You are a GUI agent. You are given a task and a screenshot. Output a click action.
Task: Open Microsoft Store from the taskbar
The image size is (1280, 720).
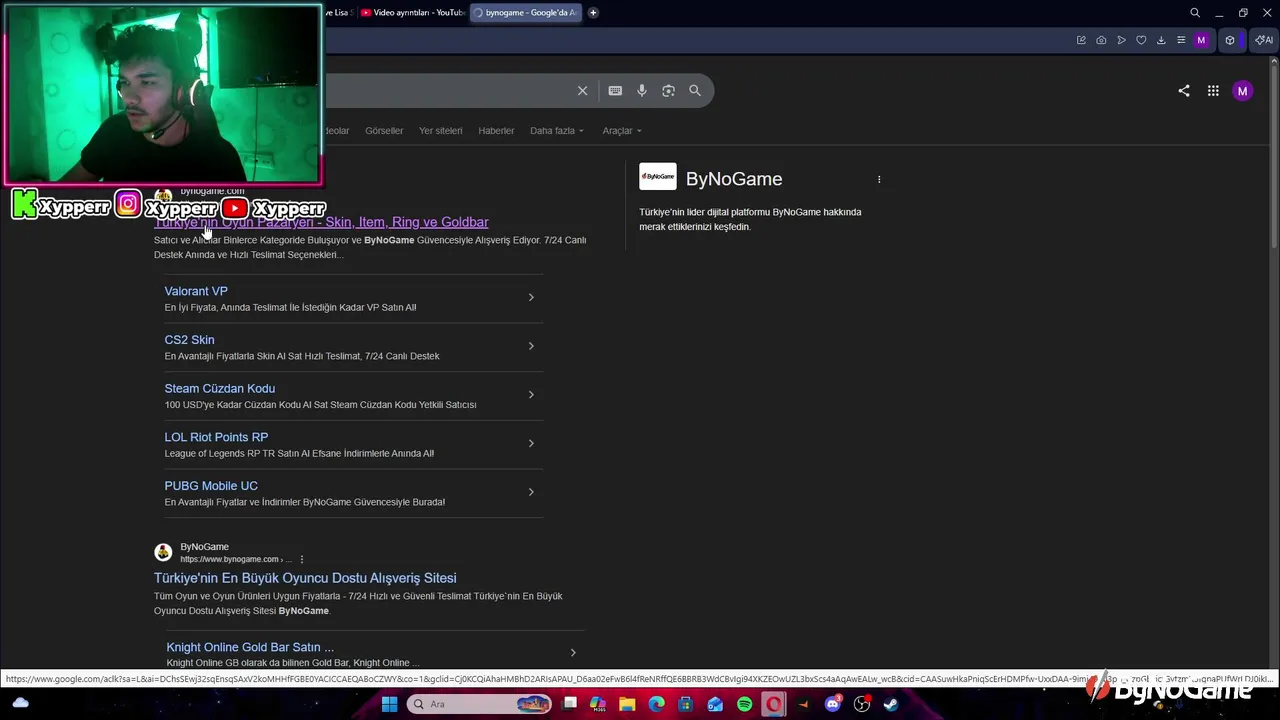685,704
